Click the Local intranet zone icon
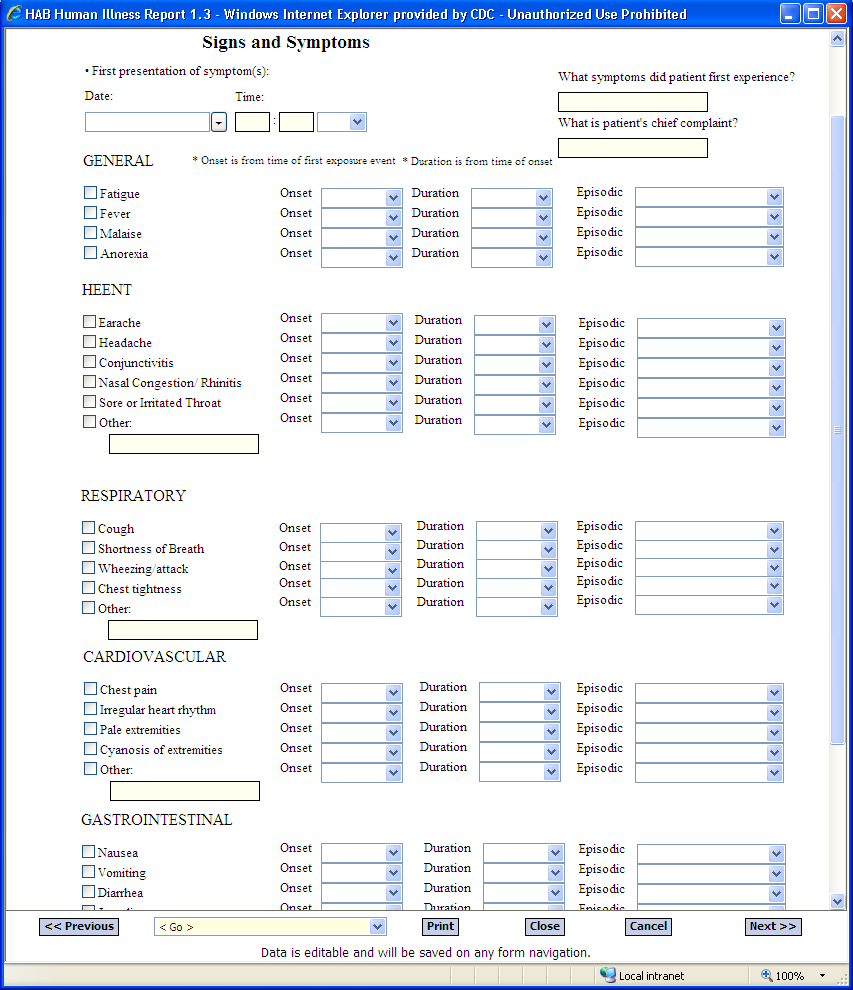 [608, 975]
